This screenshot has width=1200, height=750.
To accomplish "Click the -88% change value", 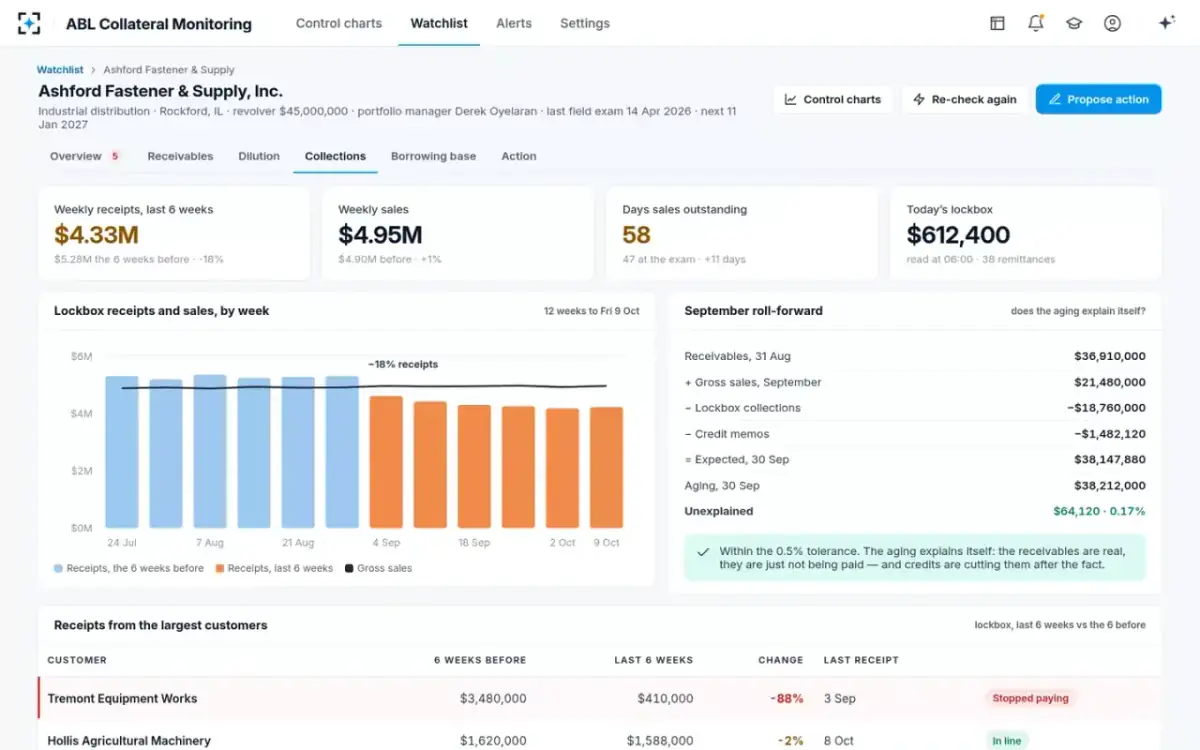I will click(x=787, y=698).
